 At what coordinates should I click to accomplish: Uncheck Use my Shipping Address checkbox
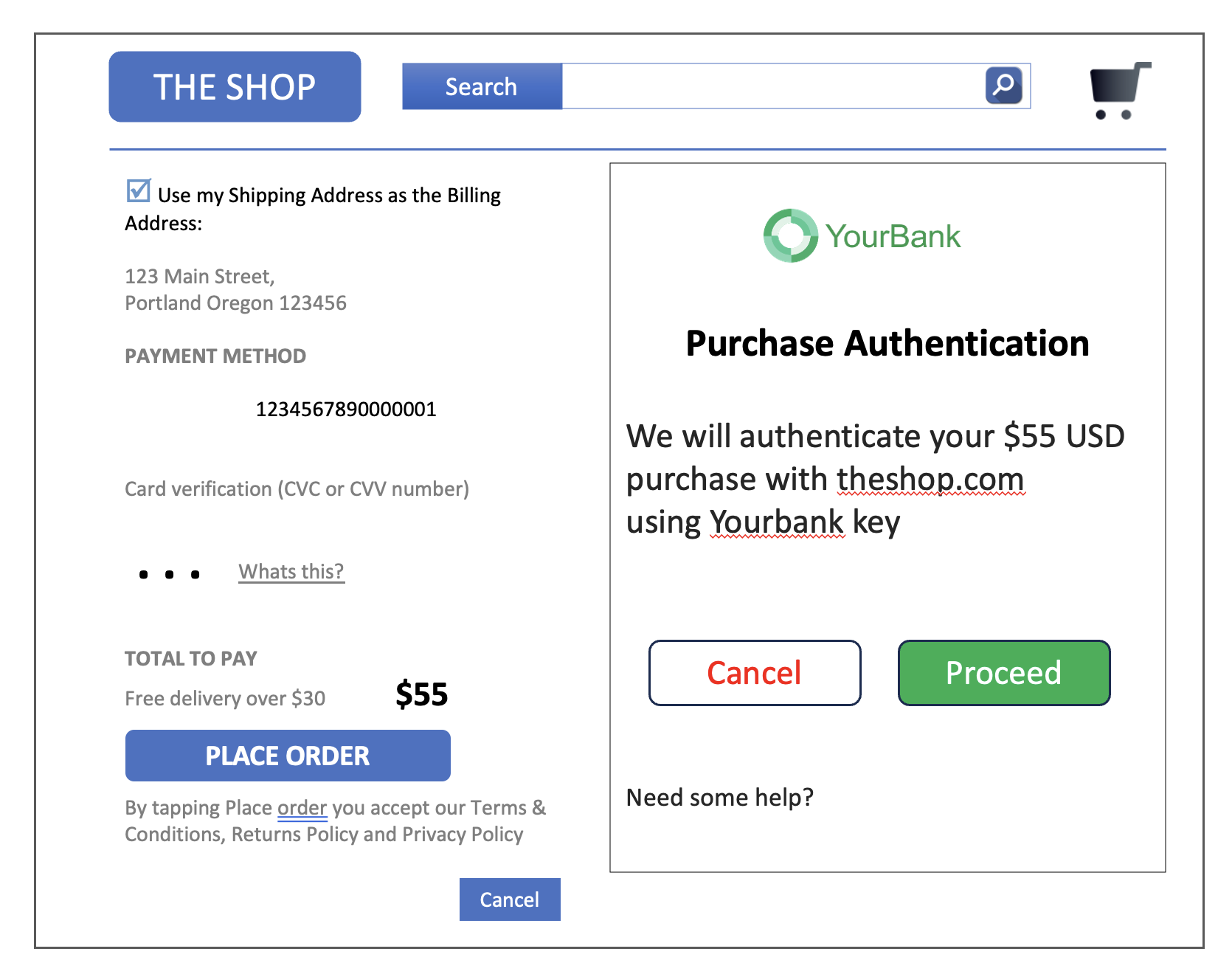[138, 190]
